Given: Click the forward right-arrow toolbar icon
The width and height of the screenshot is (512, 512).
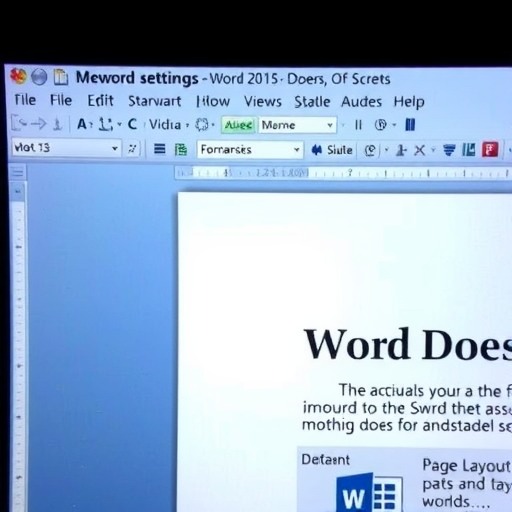Looking at the screenshot, I should [x=39, y=124].
